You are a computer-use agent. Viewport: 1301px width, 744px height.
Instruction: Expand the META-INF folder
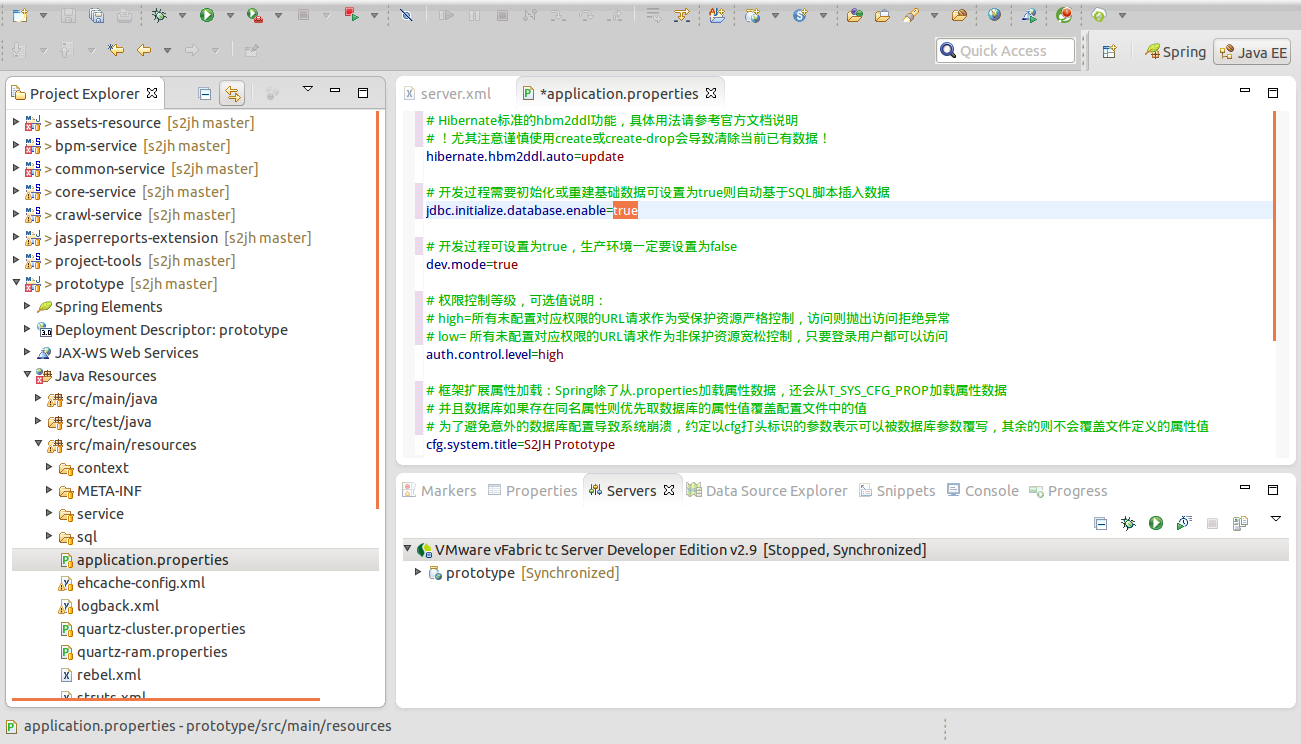point(50,491)
